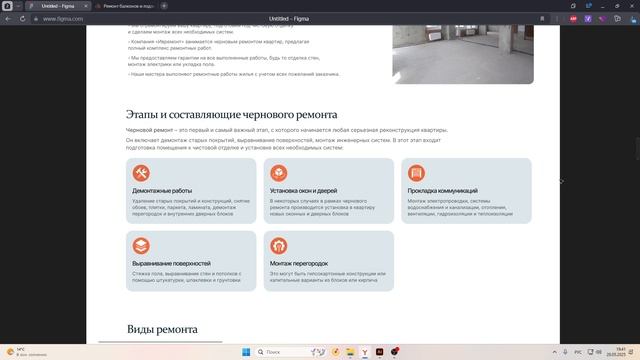
Task: Open the red ABP extension icon
Action: 573,19
